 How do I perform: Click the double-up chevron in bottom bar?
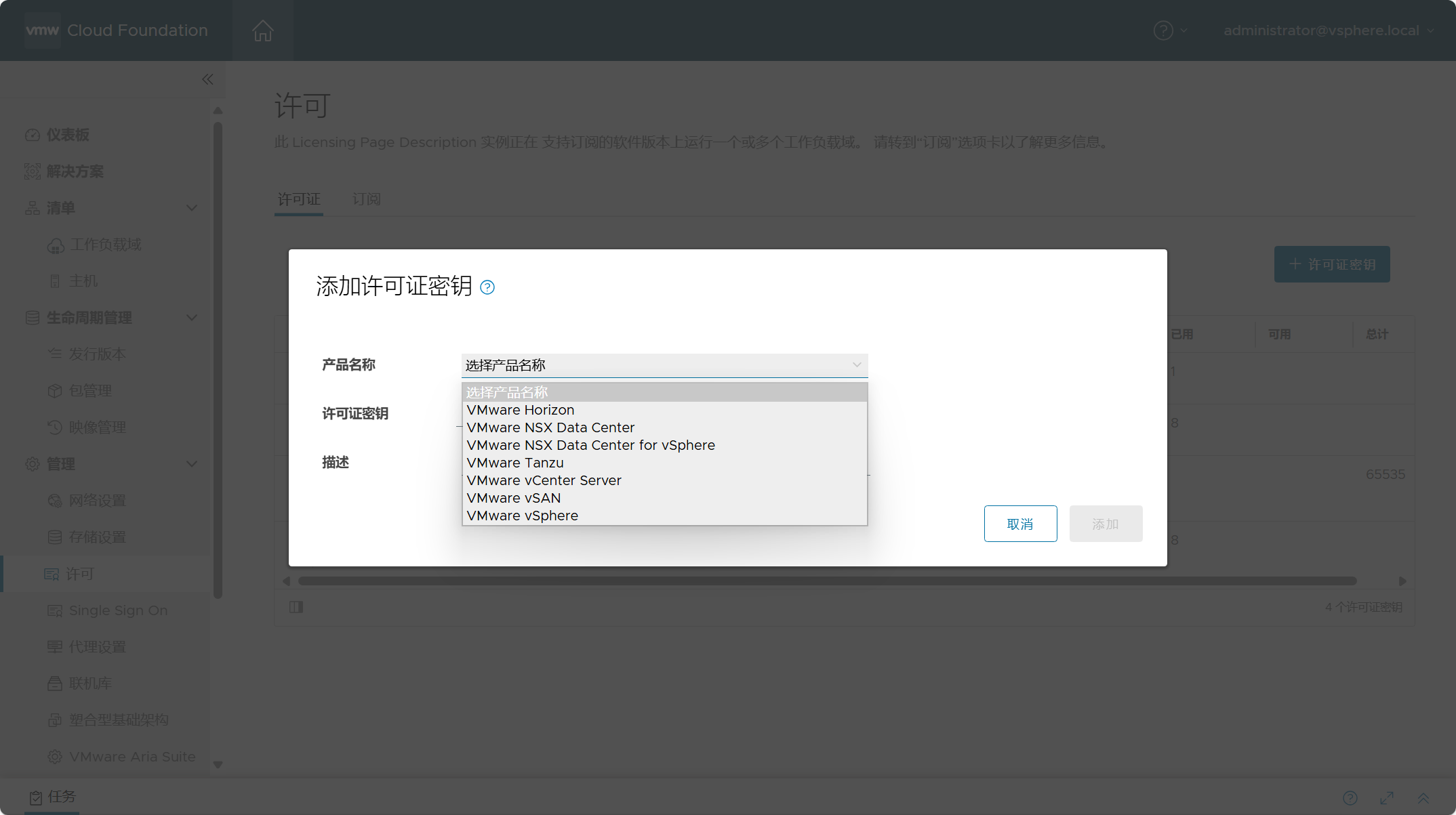tap(1423, 798)
